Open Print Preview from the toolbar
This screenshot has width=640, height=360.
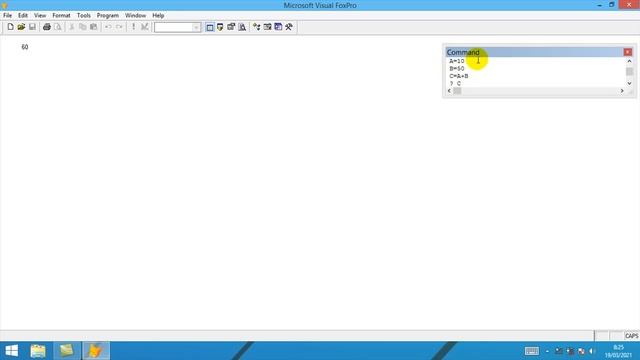(x=58, y=27)
